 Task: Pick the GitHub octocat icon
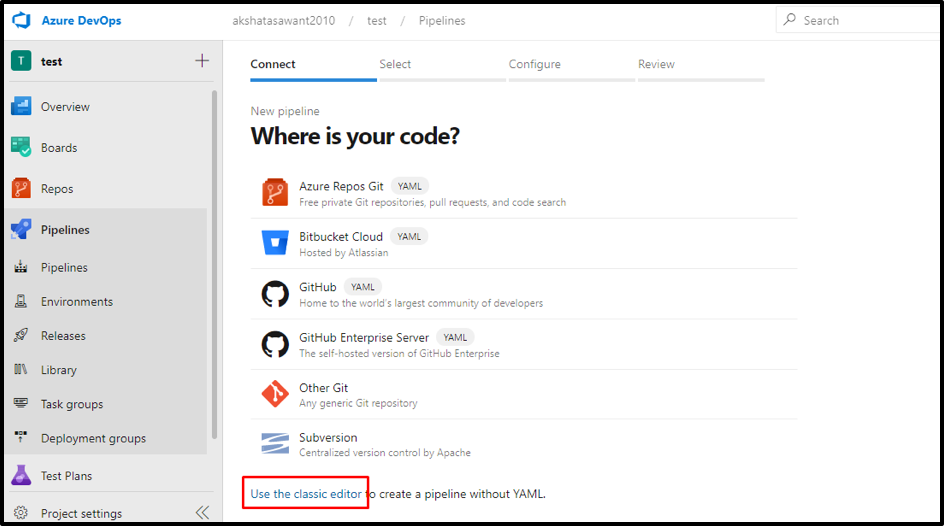pyautogui.click(x=275, y=293)
